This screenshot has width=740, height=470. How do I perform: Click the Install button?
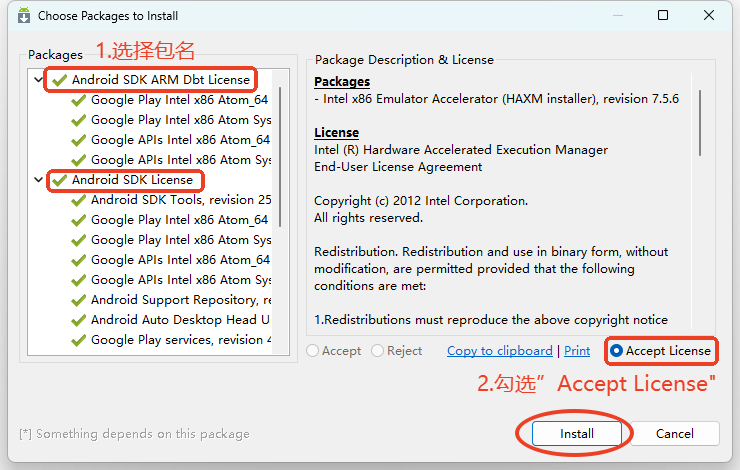(x=576, y=434)
